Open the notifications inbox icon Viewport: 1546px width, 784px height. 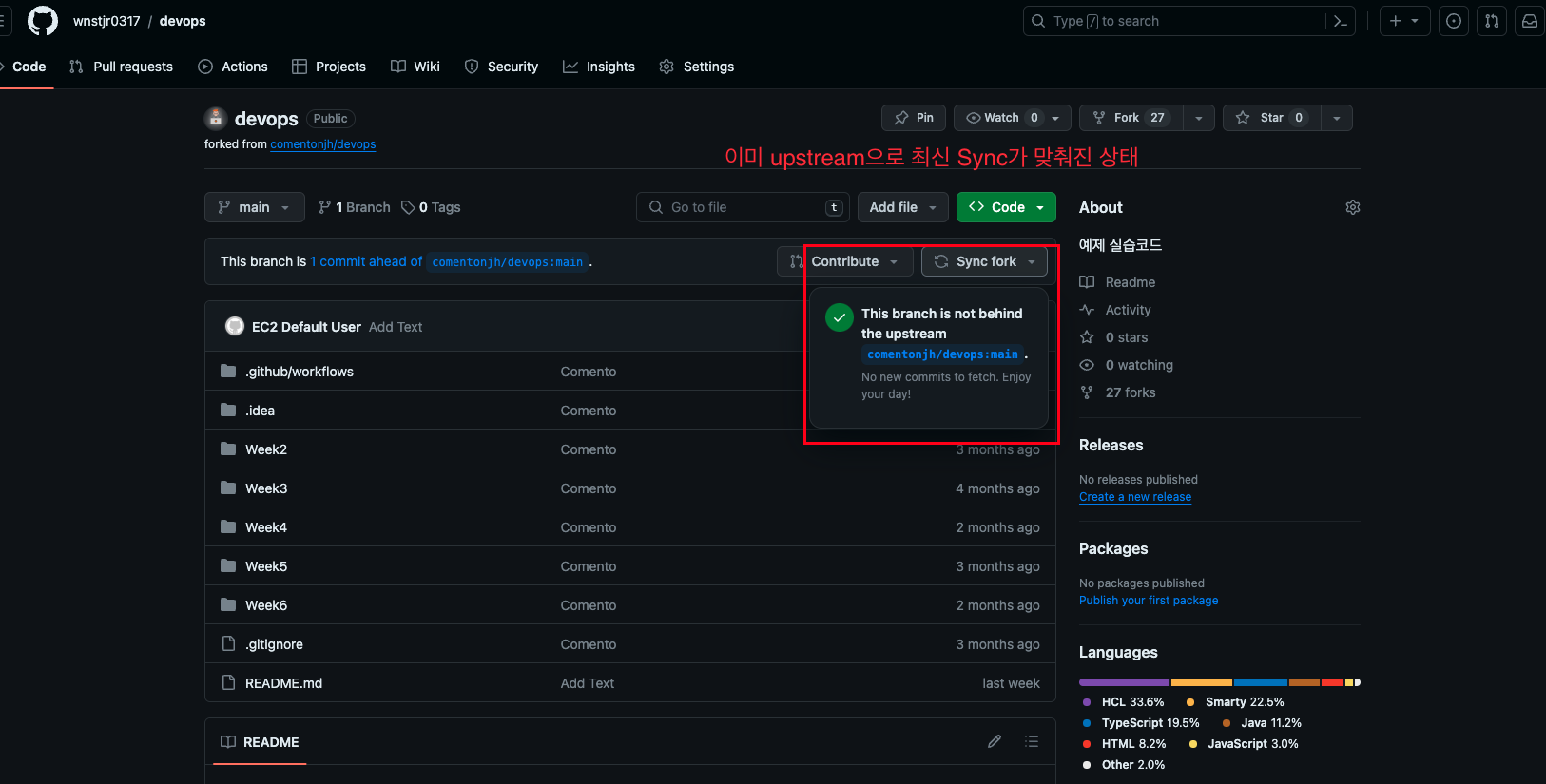click(x=1530, y=21)
